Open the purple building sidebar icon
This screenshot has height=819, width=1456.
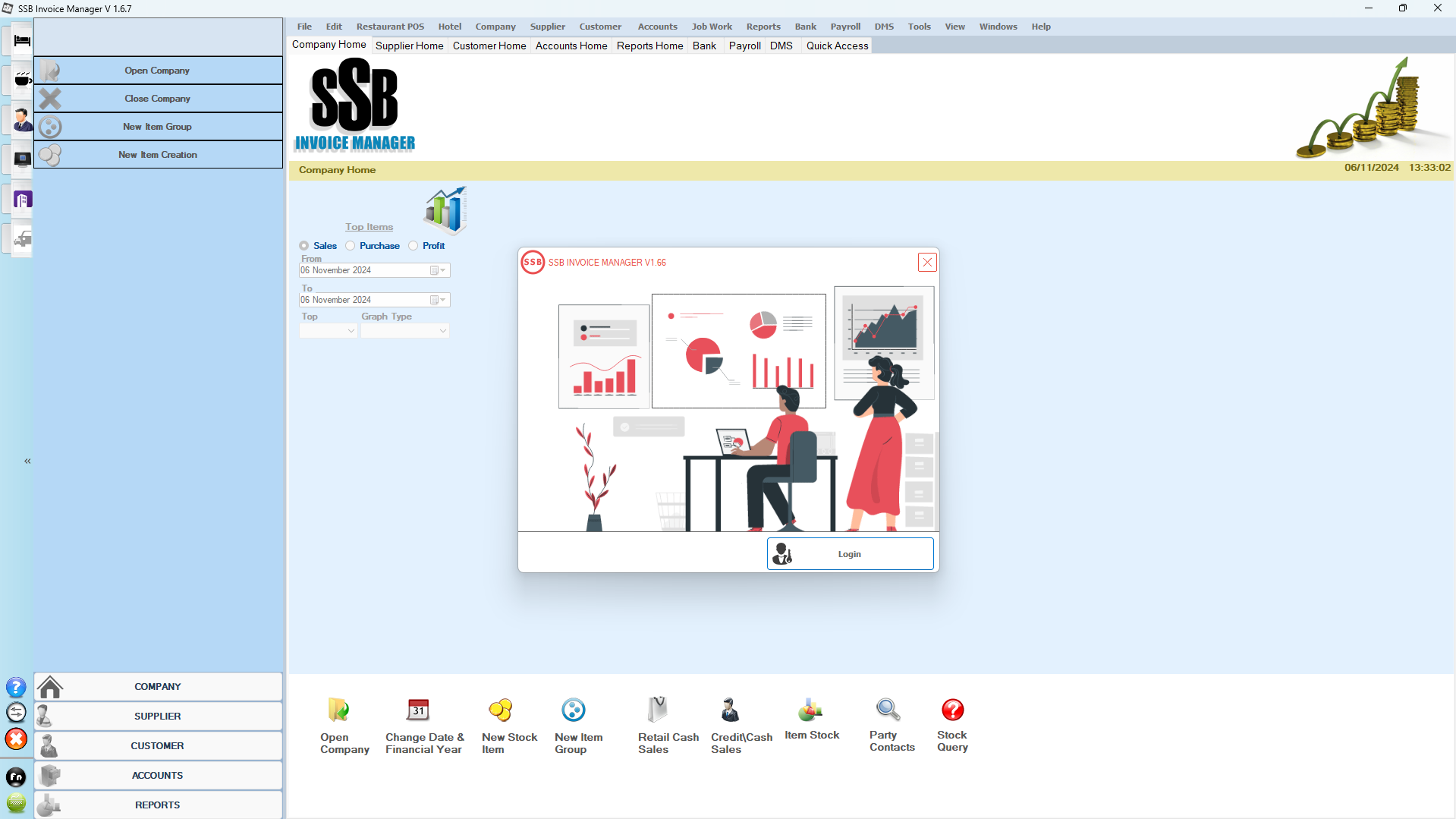(22, 200)
